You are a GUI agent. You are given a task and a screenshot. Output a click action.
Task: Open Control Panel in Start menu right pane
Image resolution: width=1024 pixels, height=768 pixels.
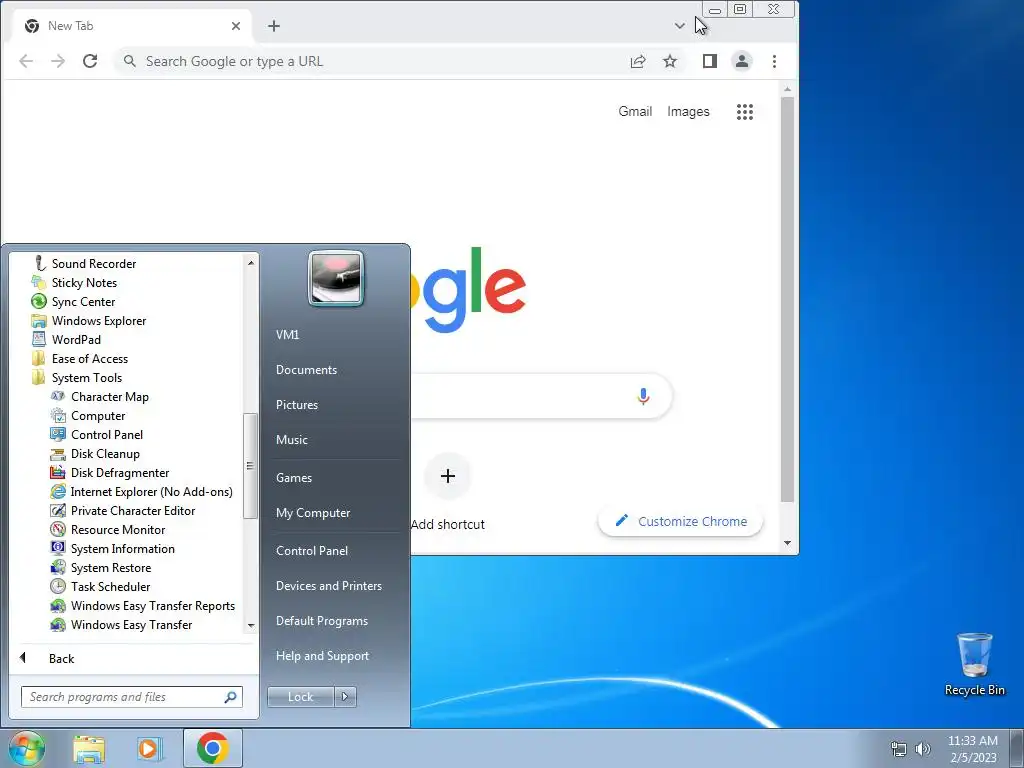[x=312, y=551]
